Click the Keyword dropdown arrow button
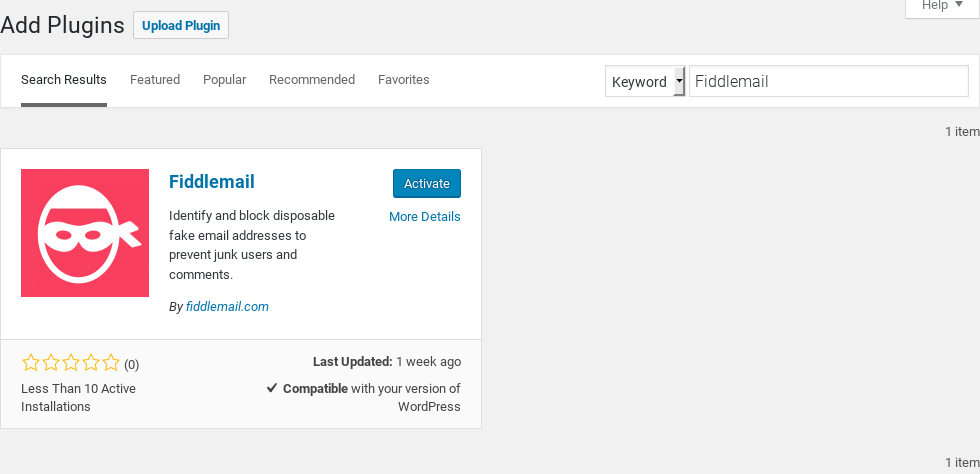Viewport: 980px width, 474px height. 679,81
